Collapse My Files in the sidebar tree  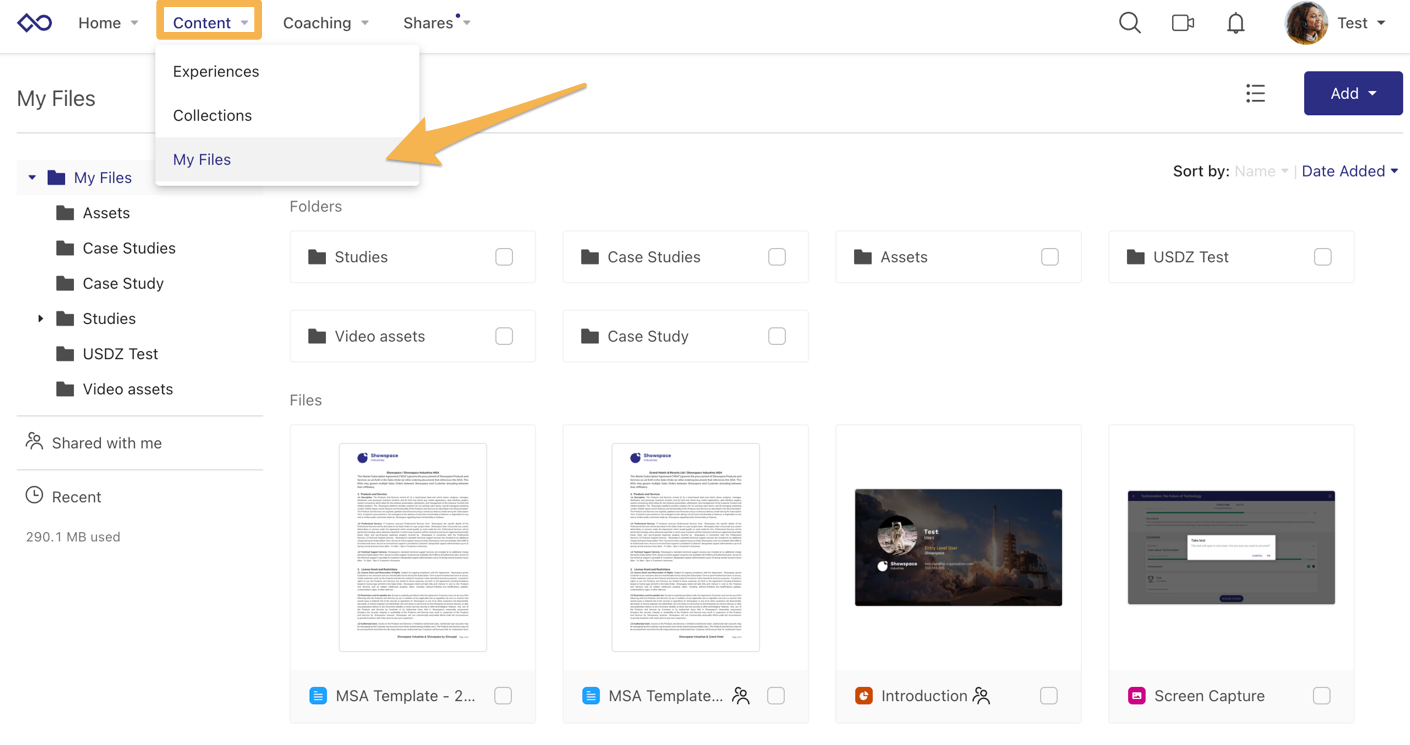30,177
